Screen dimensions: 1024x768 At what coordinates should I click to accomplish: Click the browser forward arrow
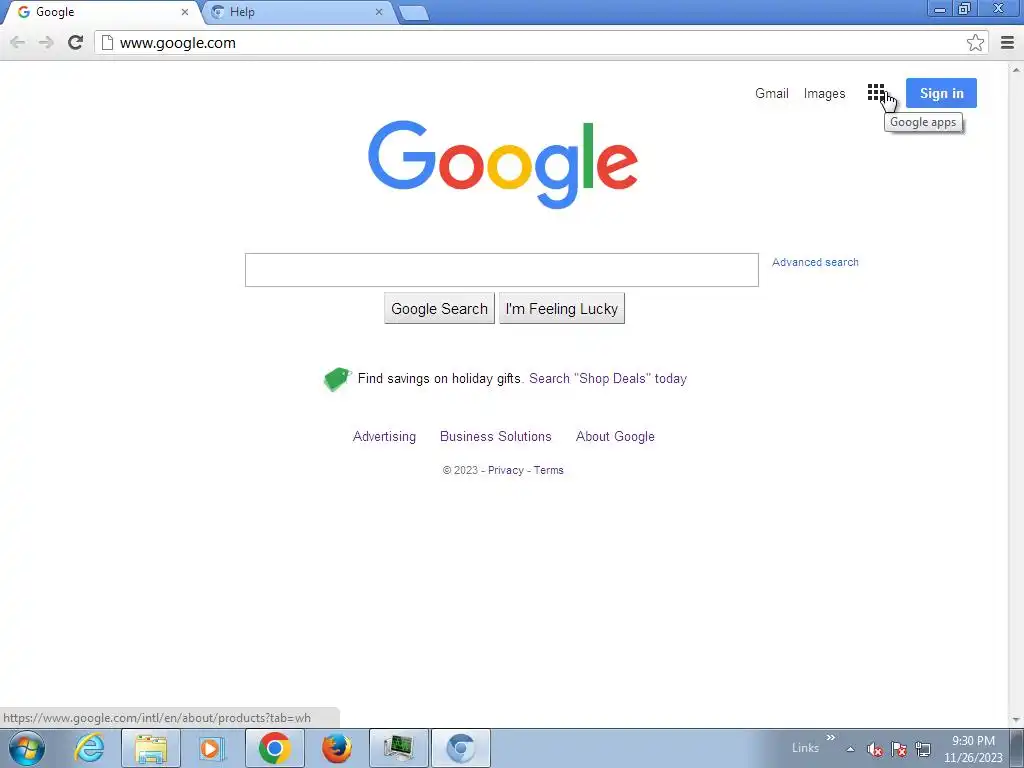click(x=46, y=43)
